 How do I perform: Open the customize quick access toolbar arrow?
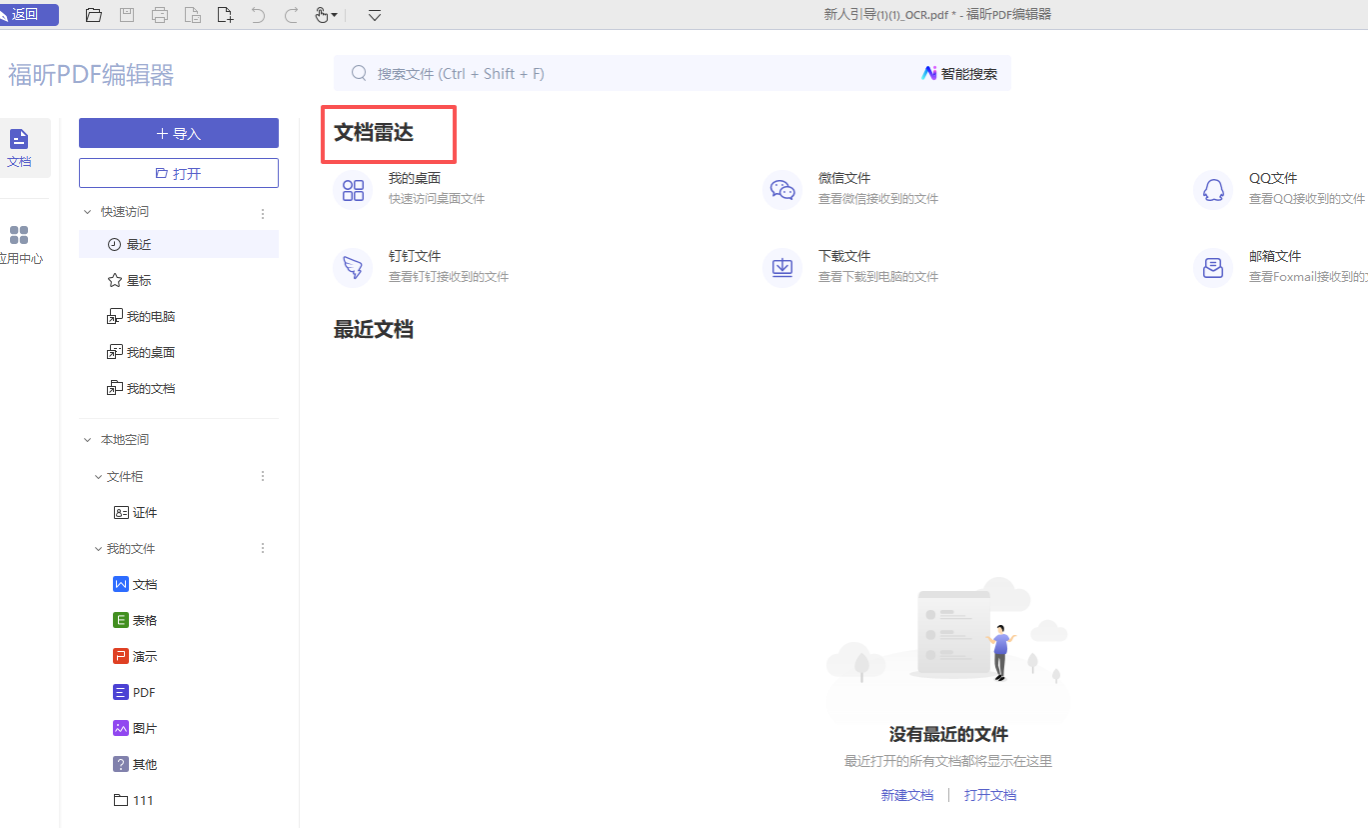(375, 15)
